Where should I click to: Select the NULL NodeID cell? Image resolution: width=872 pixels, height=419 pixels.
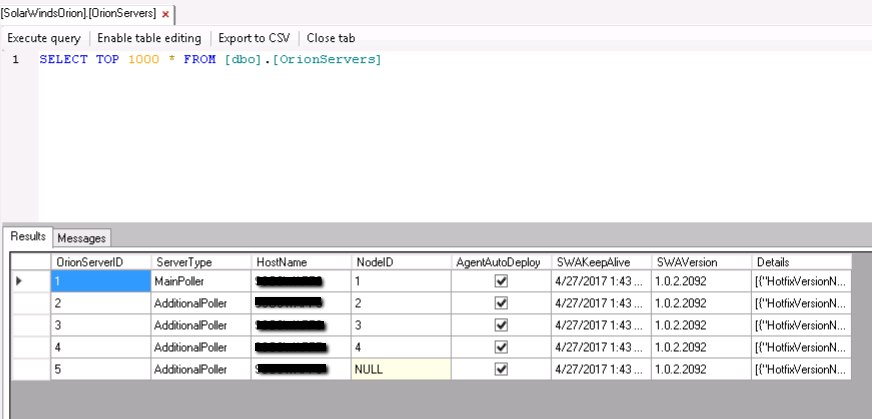point(400,370)
